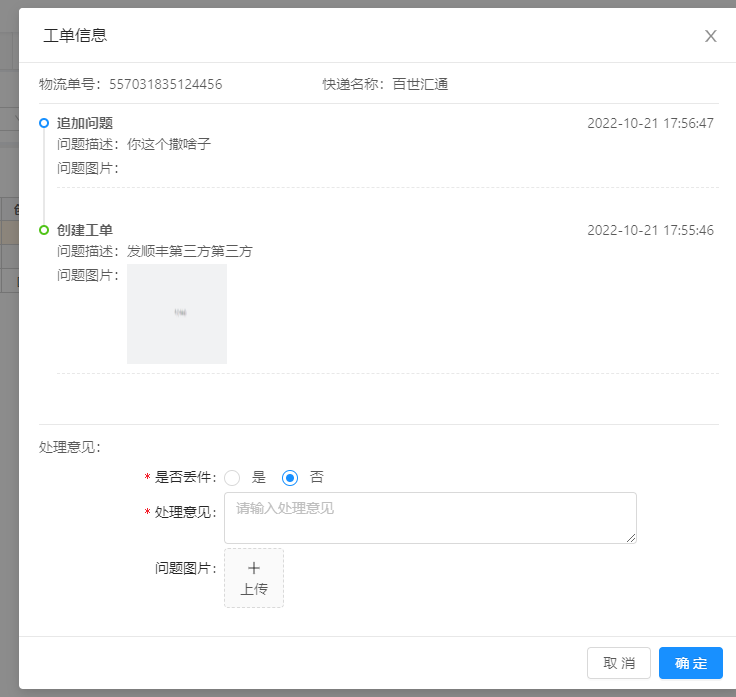The image size is (736, 697).
Task: Click the plus icon to upload image
Action: point(254,567)
